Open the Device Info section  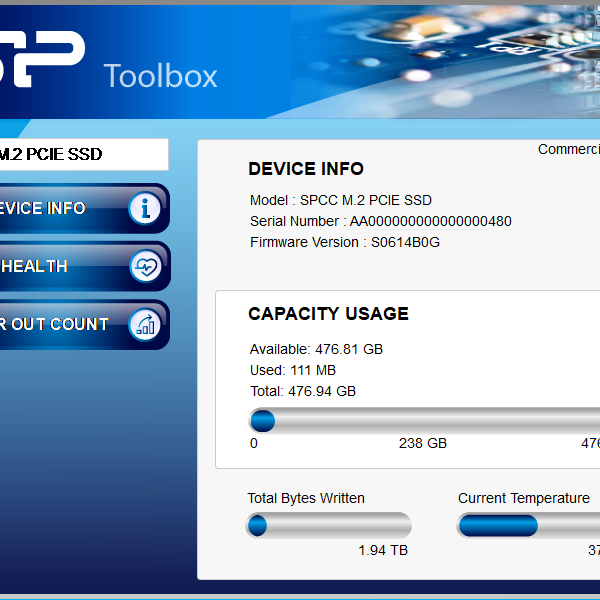tap(84, 209)
